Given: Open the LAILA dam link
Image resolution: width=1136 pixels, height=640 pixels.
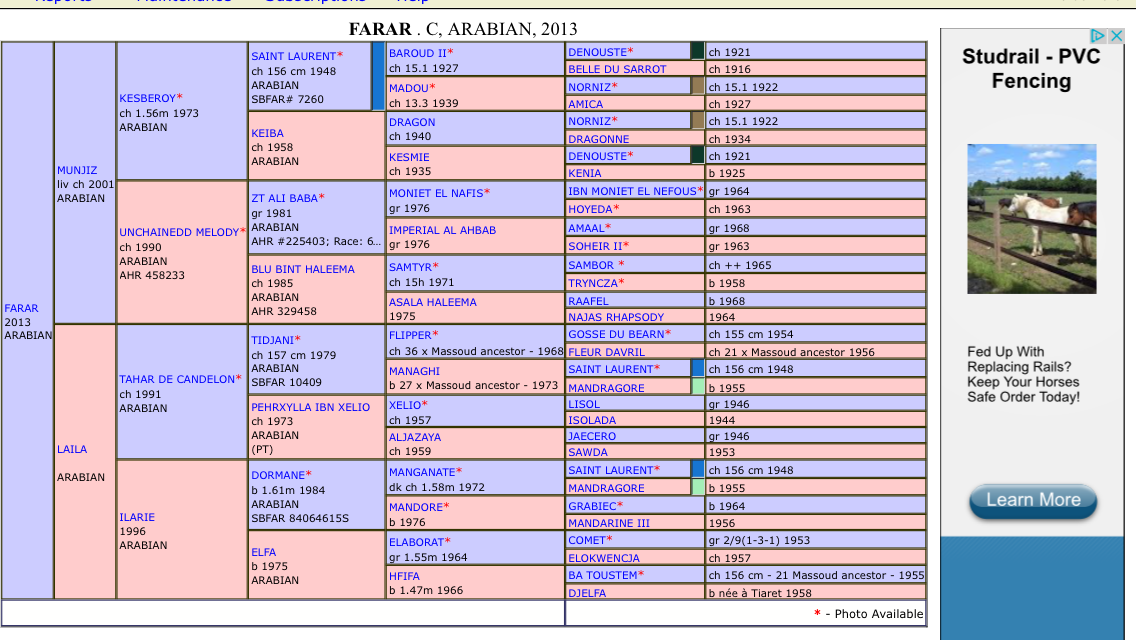Looking at the screenshot, I should 72,449.
